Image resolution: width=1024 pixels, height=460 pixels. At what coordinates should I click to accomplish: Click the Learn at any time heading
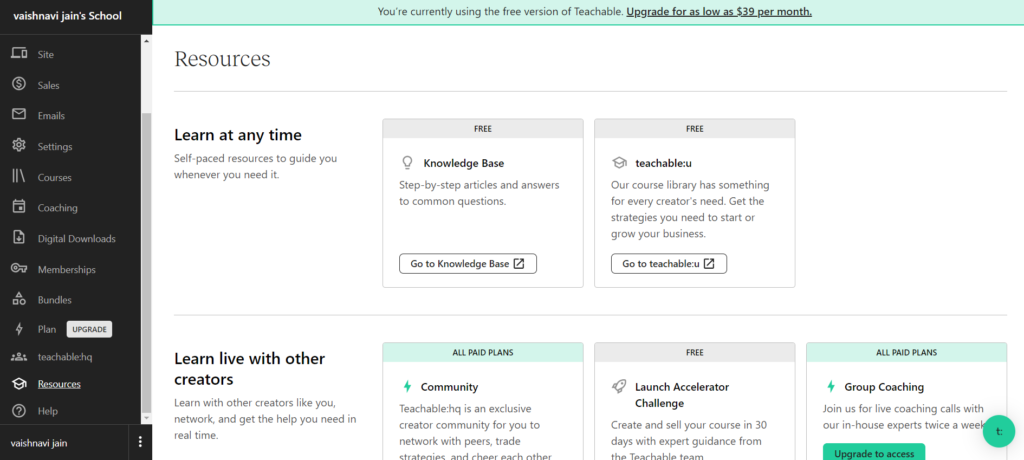click(238, 135)
